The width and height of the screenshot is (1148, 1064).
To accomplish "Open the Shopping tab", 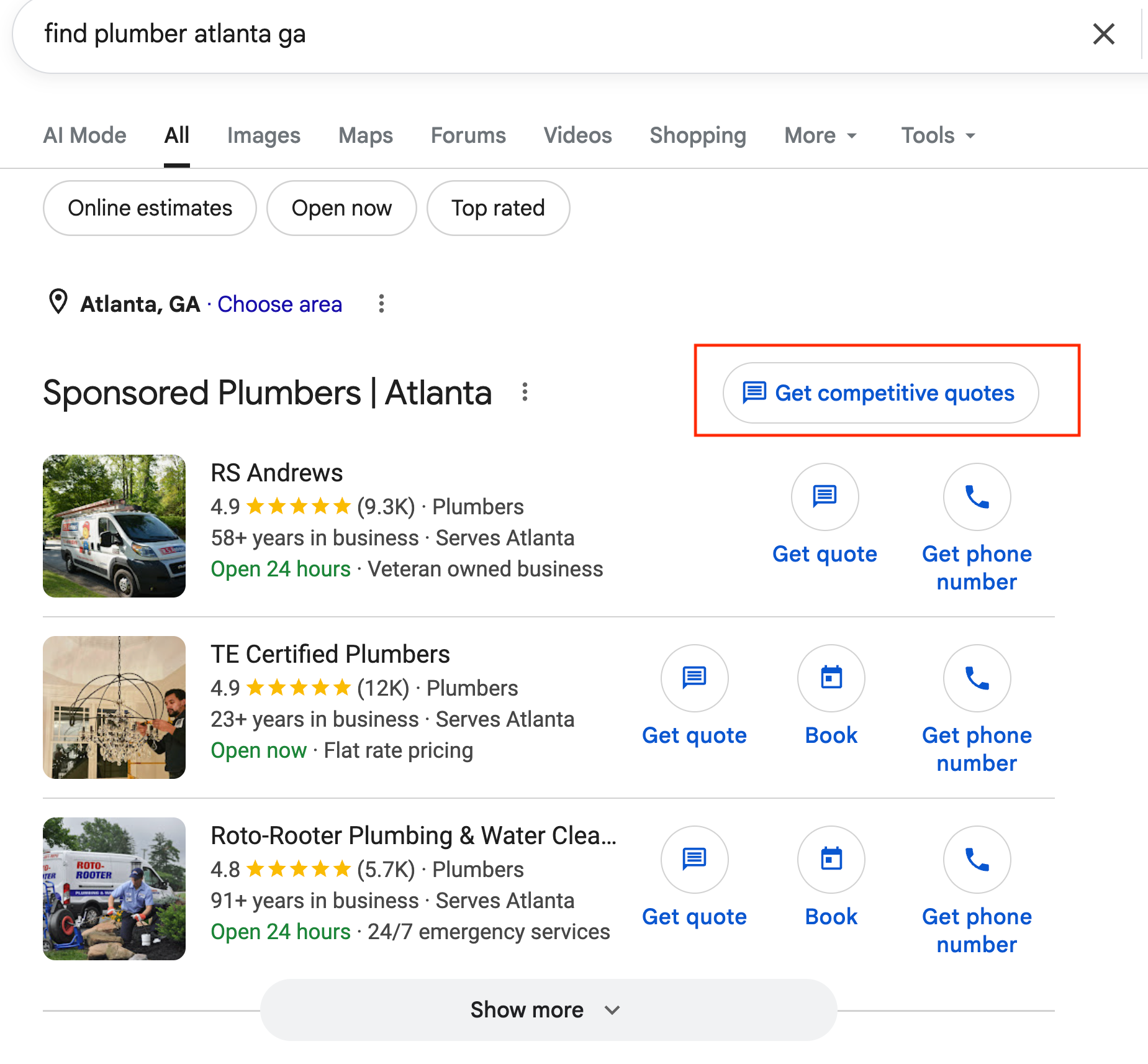I will tap(698, 135).
